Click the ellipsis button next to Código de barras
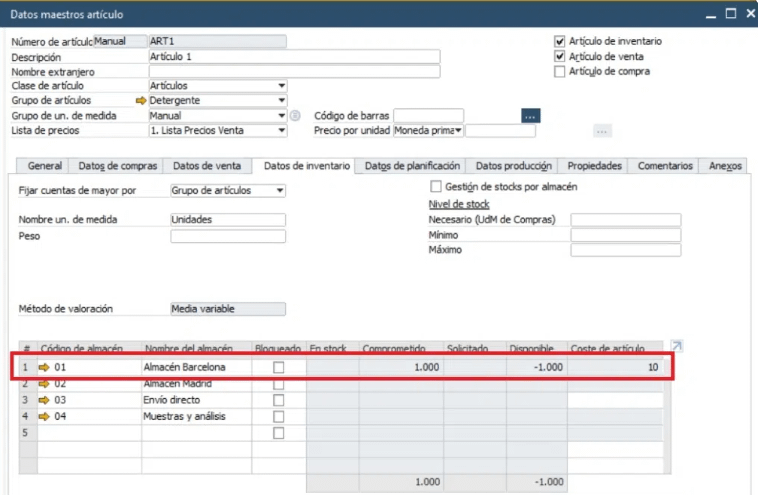Screen dimensions: 758x495 pyautogui.click(x=530, y=116)
